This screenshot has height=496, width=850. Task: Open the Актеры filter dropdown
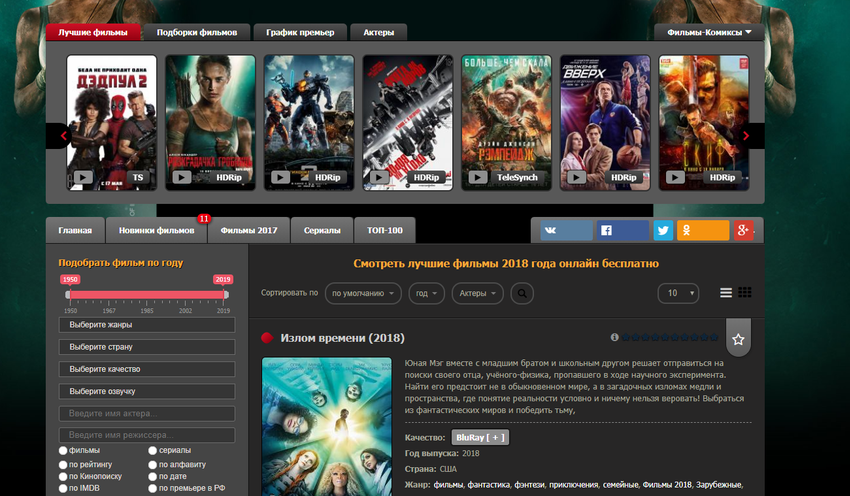pyautogui.click(x=478, y=293)
